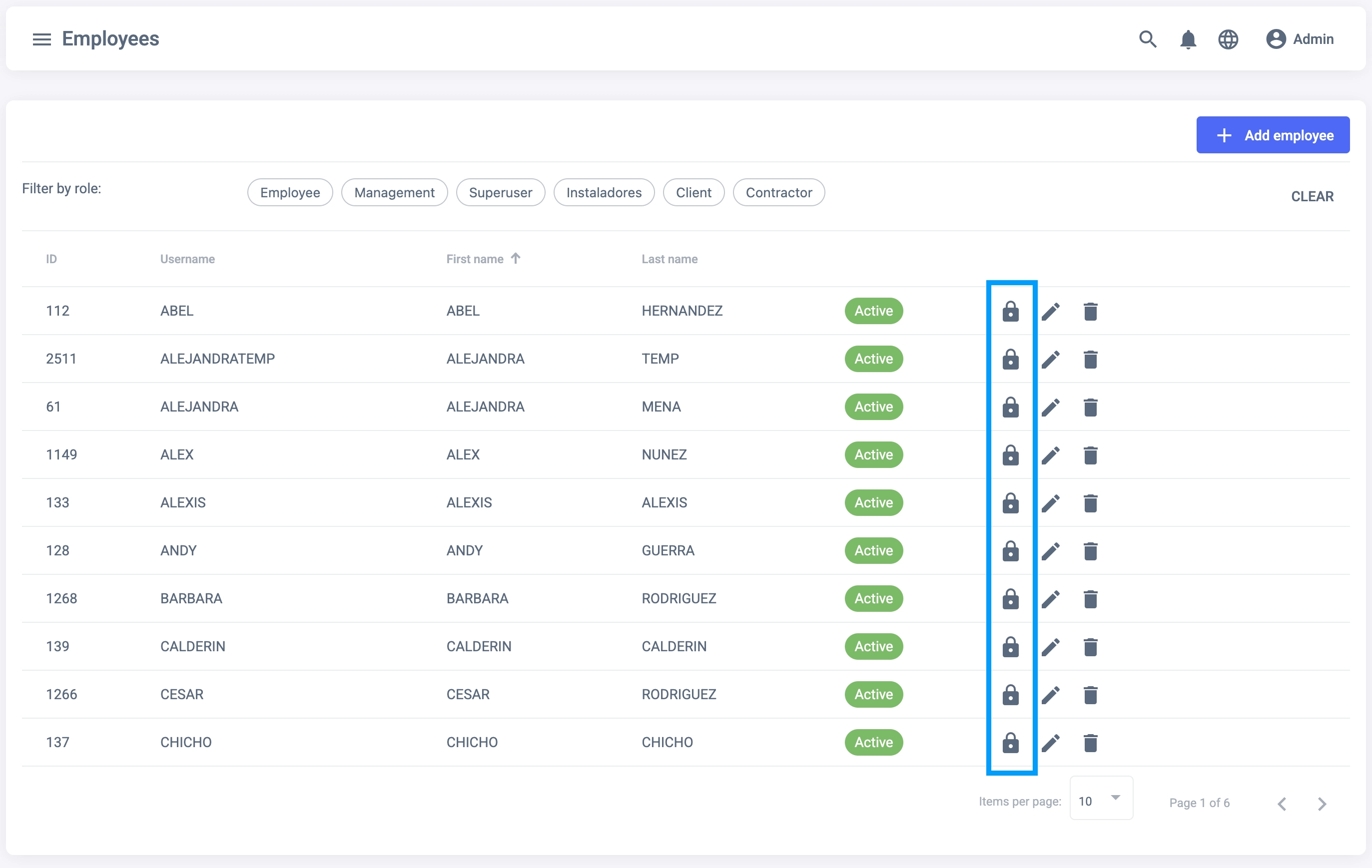Image resolution: width=1372 pixels, height=868 pixels.
Task: Click the pencil icon for CHICHO
Action: [x=1051, y=743]
